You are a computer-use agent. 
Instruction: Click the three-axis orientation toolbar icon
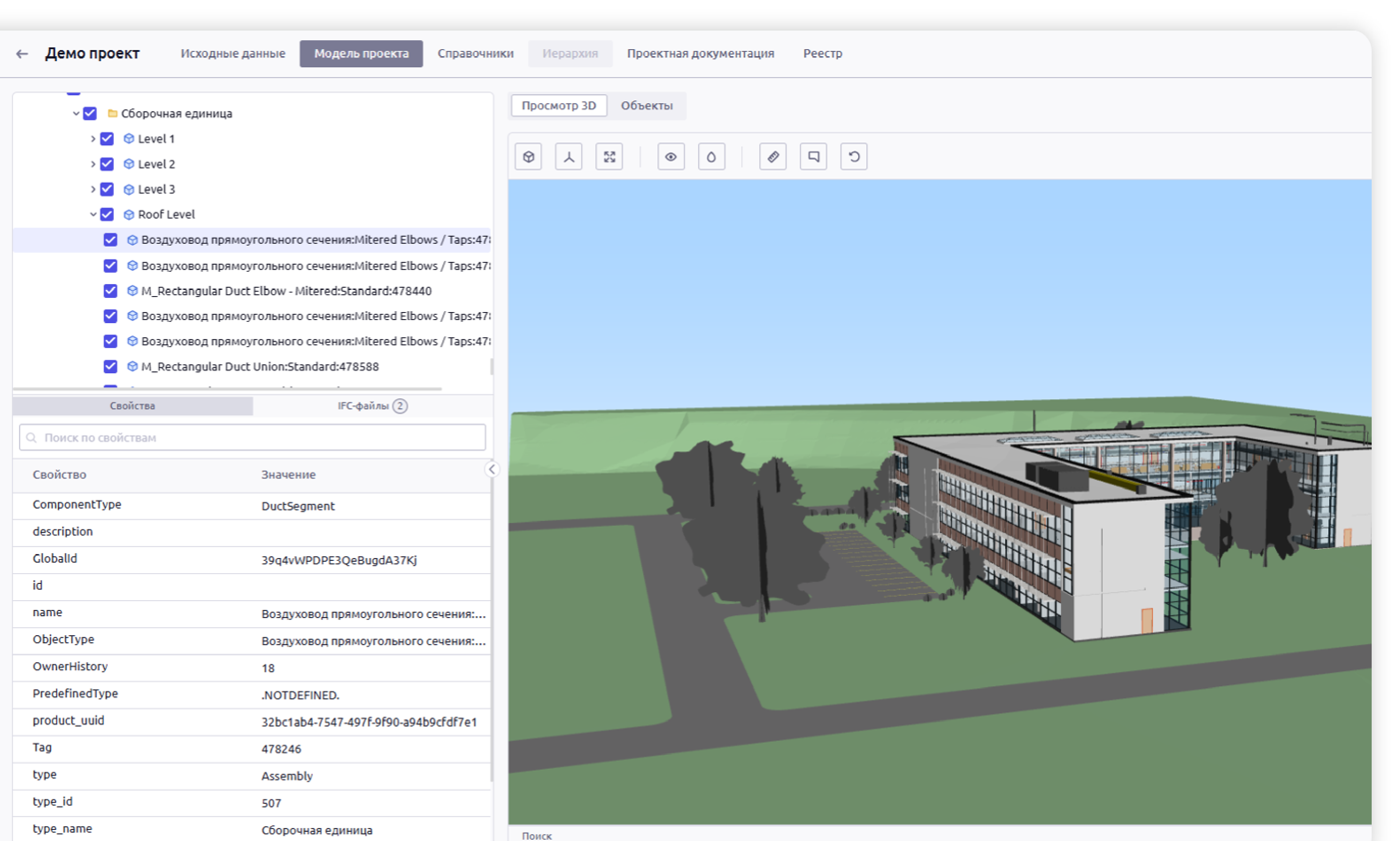(x=569, y=156)
